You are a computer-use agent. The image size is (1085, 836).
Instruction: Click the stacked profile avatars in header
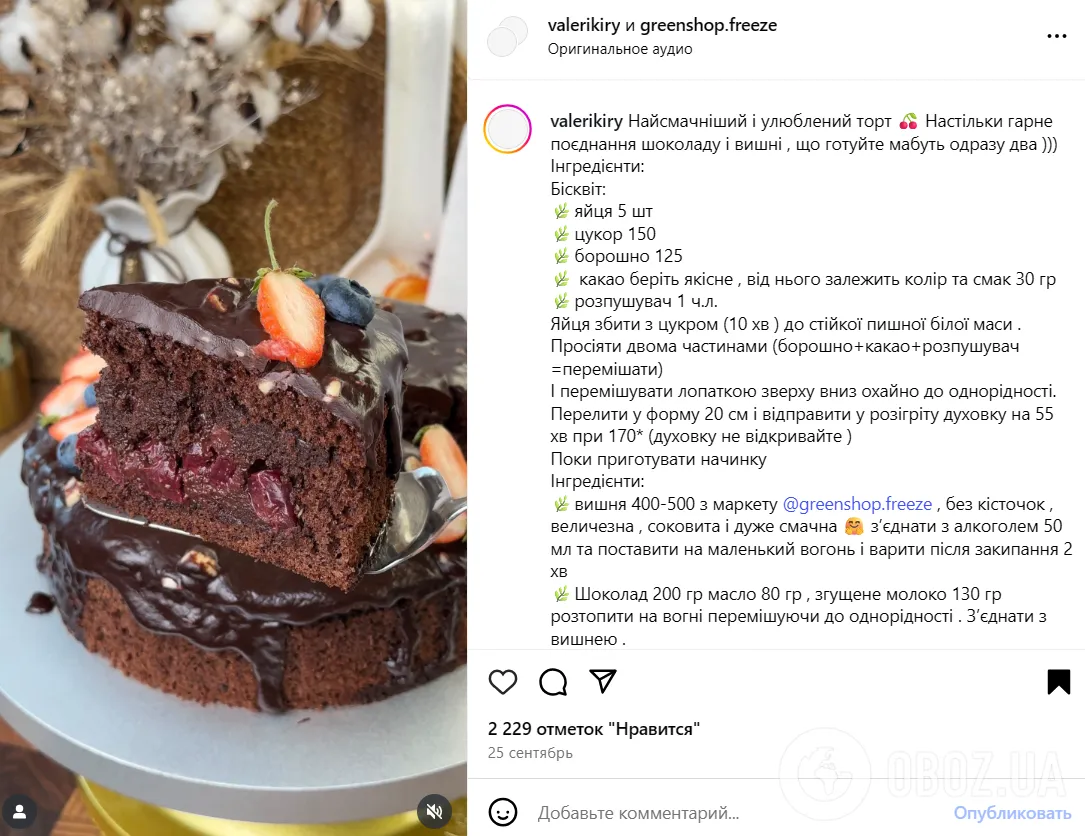click(507, 37)
